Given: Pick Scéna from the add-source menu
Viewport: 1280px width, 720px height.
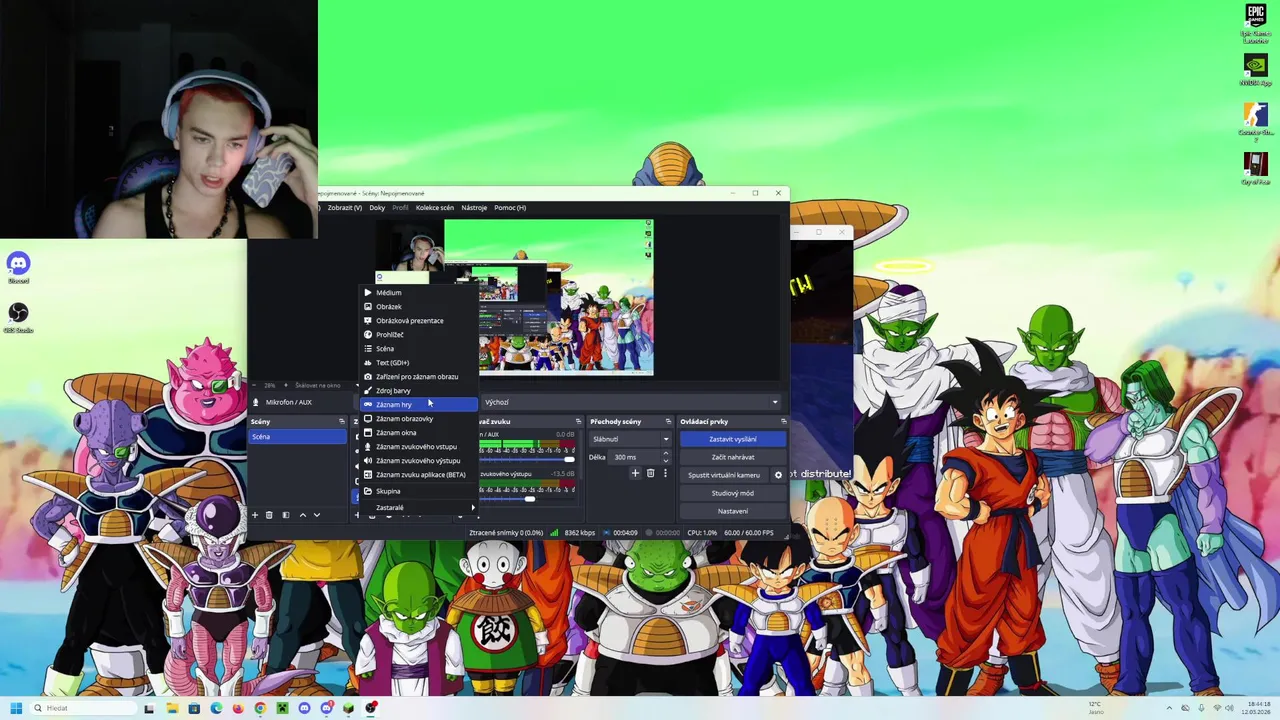Looking at the screenshot, I should 418,349.
